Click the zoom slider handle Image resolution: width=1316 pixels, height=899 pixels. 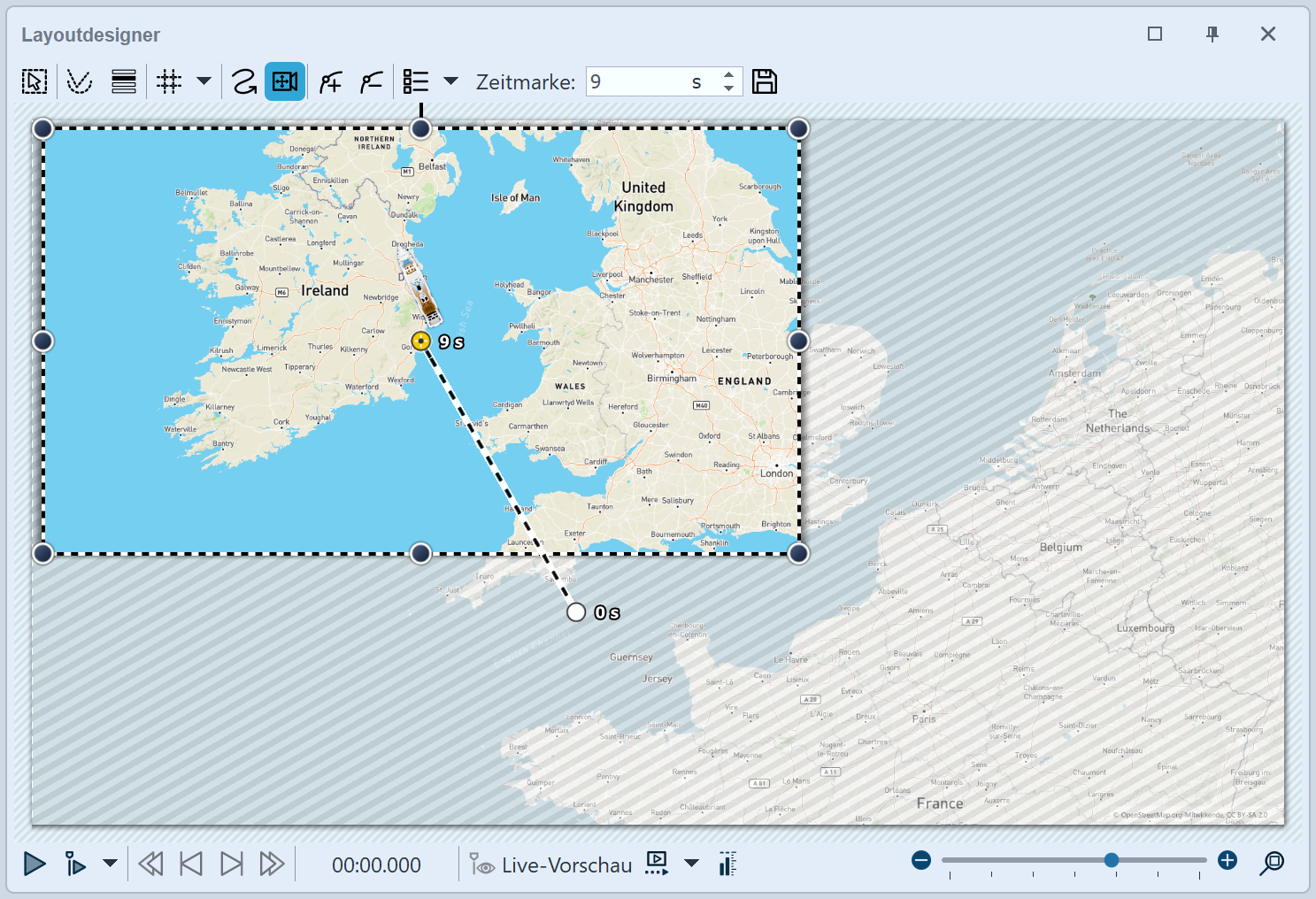point(1112,860)
